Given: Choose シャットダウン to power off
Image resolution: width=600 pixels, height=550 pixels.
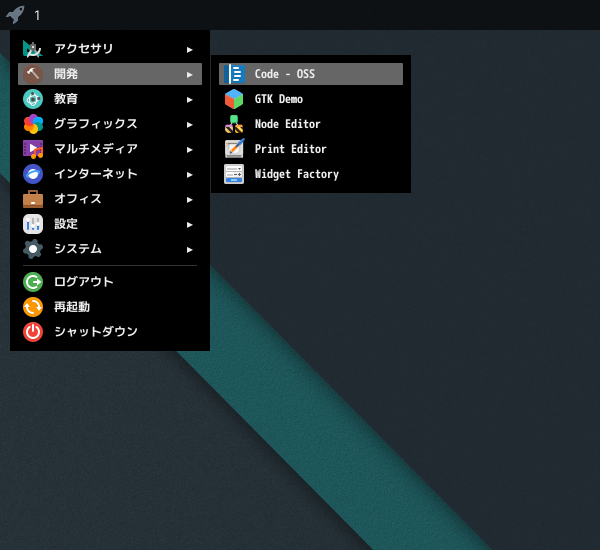Looking at the screenshot, I should click(110, 332).
